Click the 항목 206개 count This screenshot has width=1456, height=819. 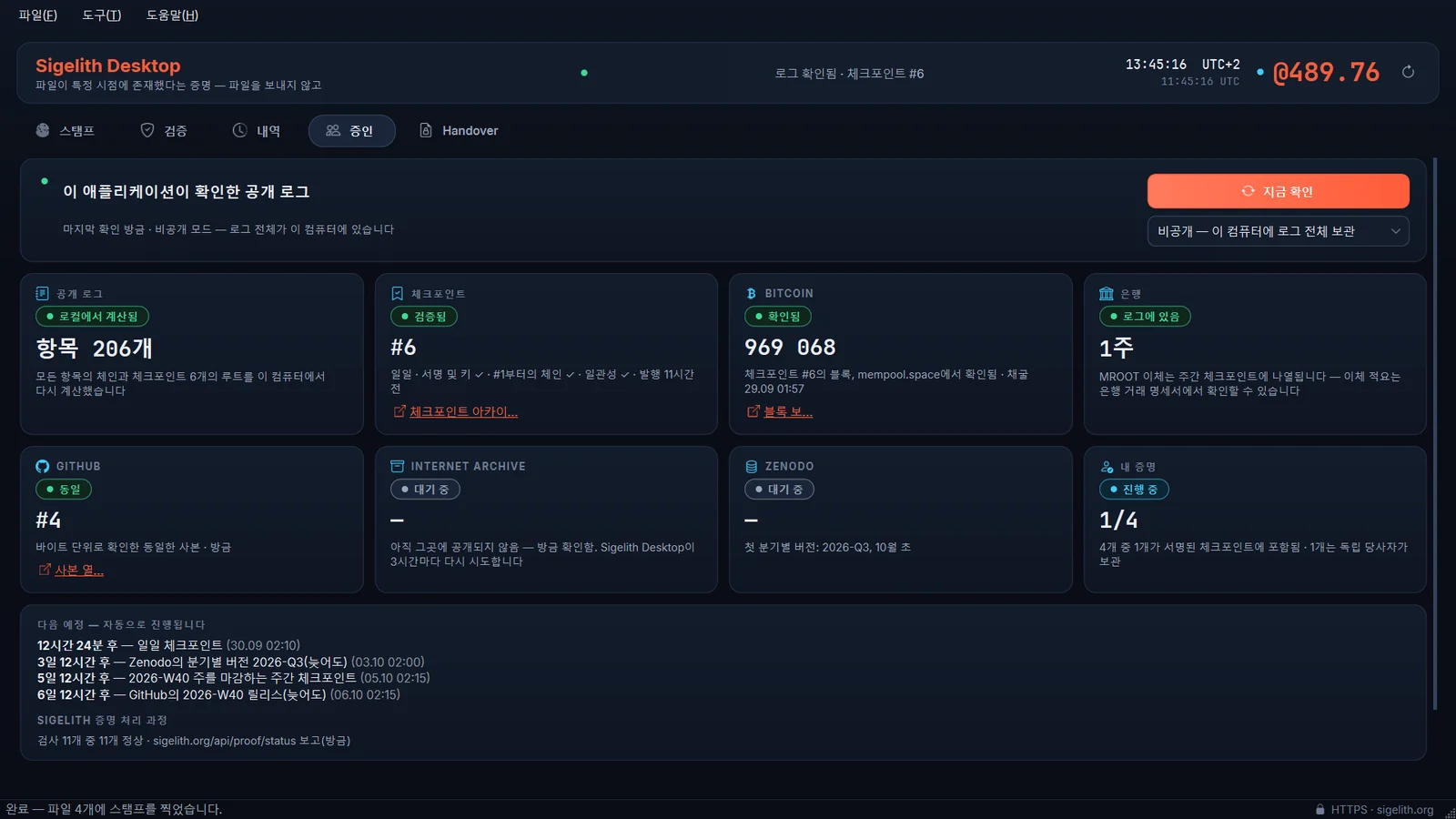coord(95,348)
